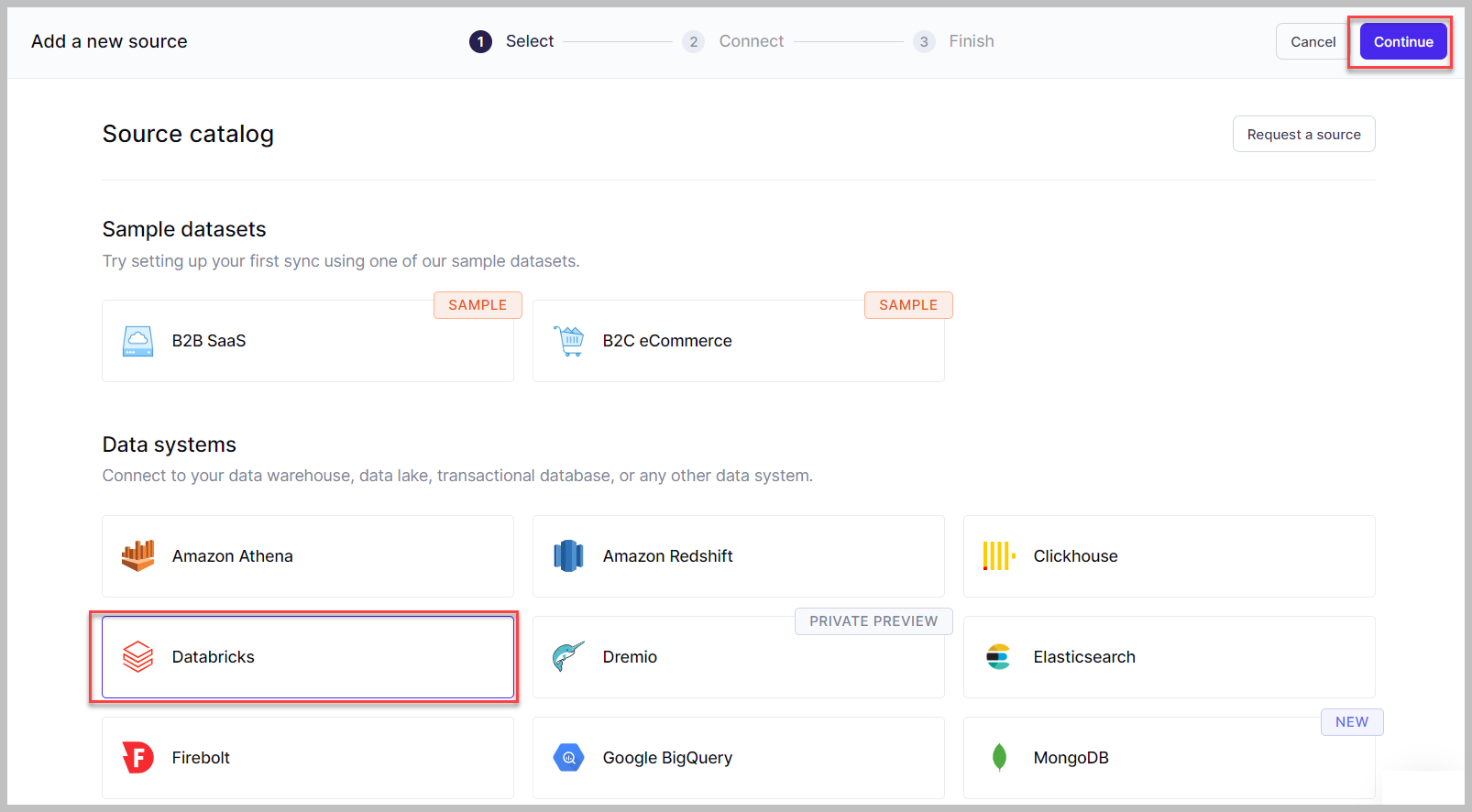The image size is (1472, 812).
Task: Click the Databricks stacked layers icon
Action: coord(137,657)
